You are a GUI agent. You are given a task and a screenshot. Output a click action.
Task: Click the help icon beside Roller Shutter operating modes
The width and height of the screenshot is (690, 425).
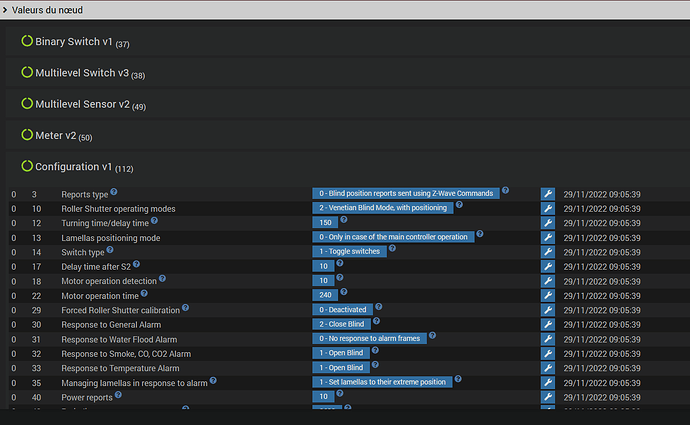pyautogui.click(x=183, y=207)
